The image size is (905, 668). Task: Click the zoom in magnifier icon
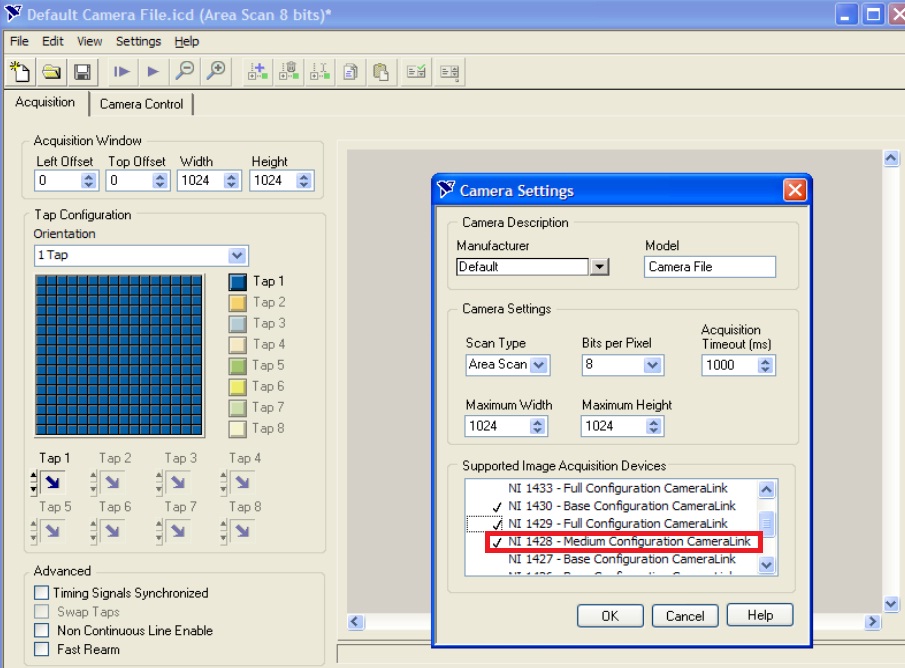point(216,72)
